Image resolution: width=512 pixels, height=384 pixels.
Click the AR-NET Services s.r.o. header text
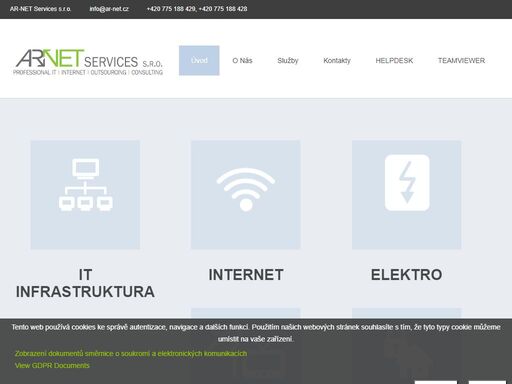pos(40,9)
